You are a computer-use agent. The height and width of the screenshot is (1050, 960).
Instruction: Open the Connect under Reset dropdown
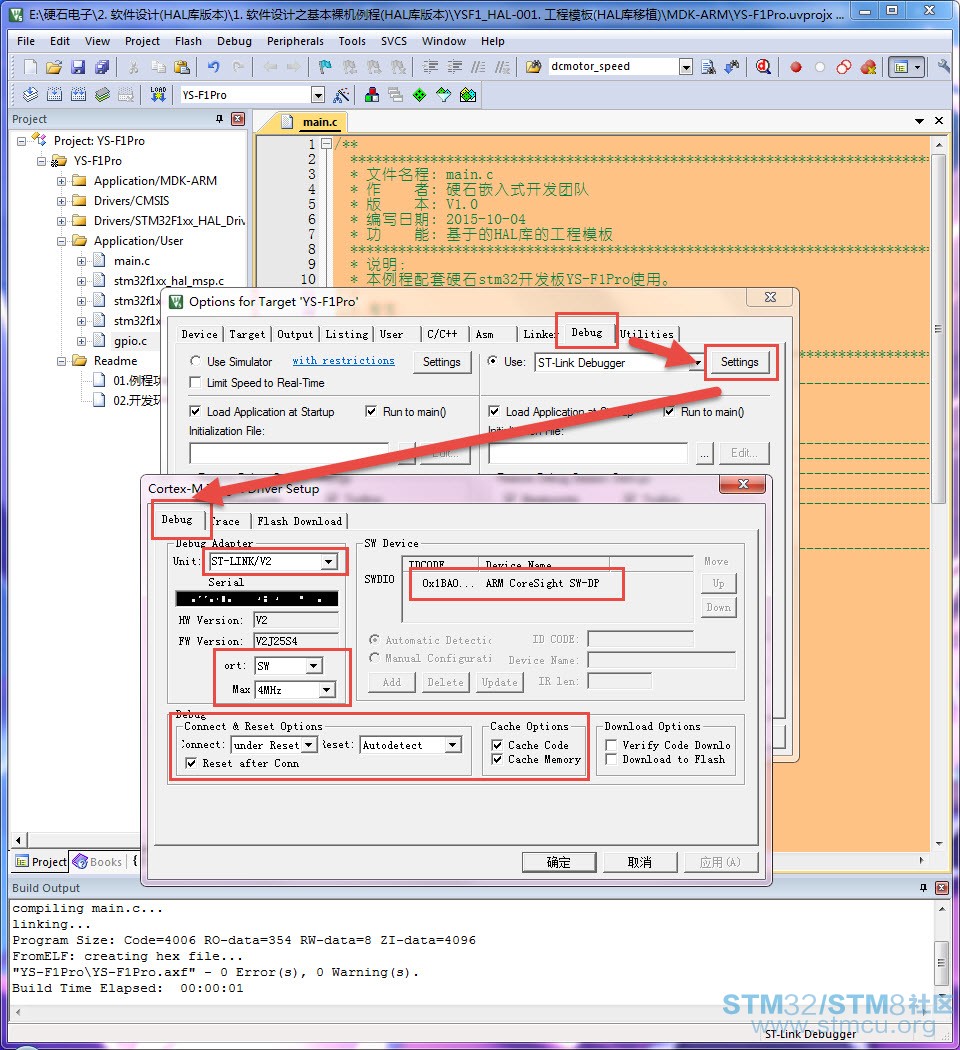click(x=309, y=745)
